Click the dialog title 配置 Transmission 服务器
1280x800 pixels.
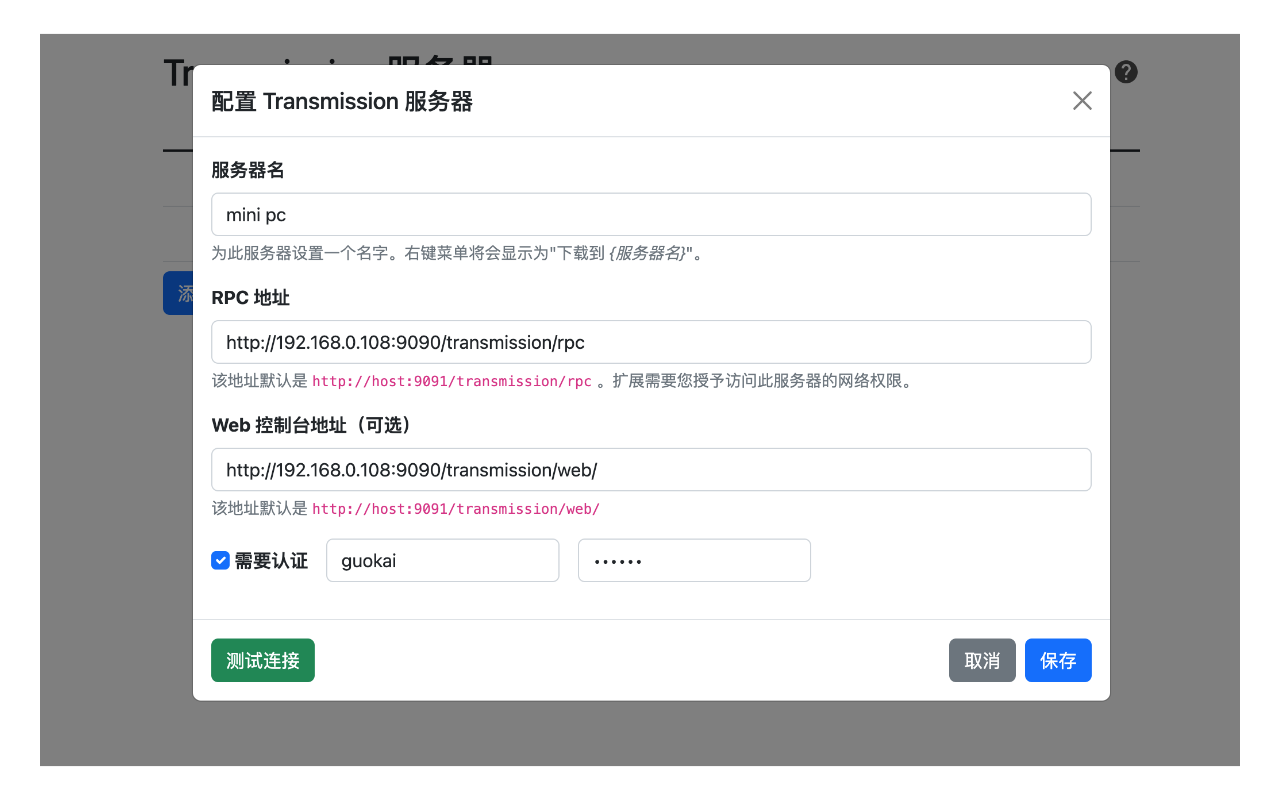click(342, 101)
